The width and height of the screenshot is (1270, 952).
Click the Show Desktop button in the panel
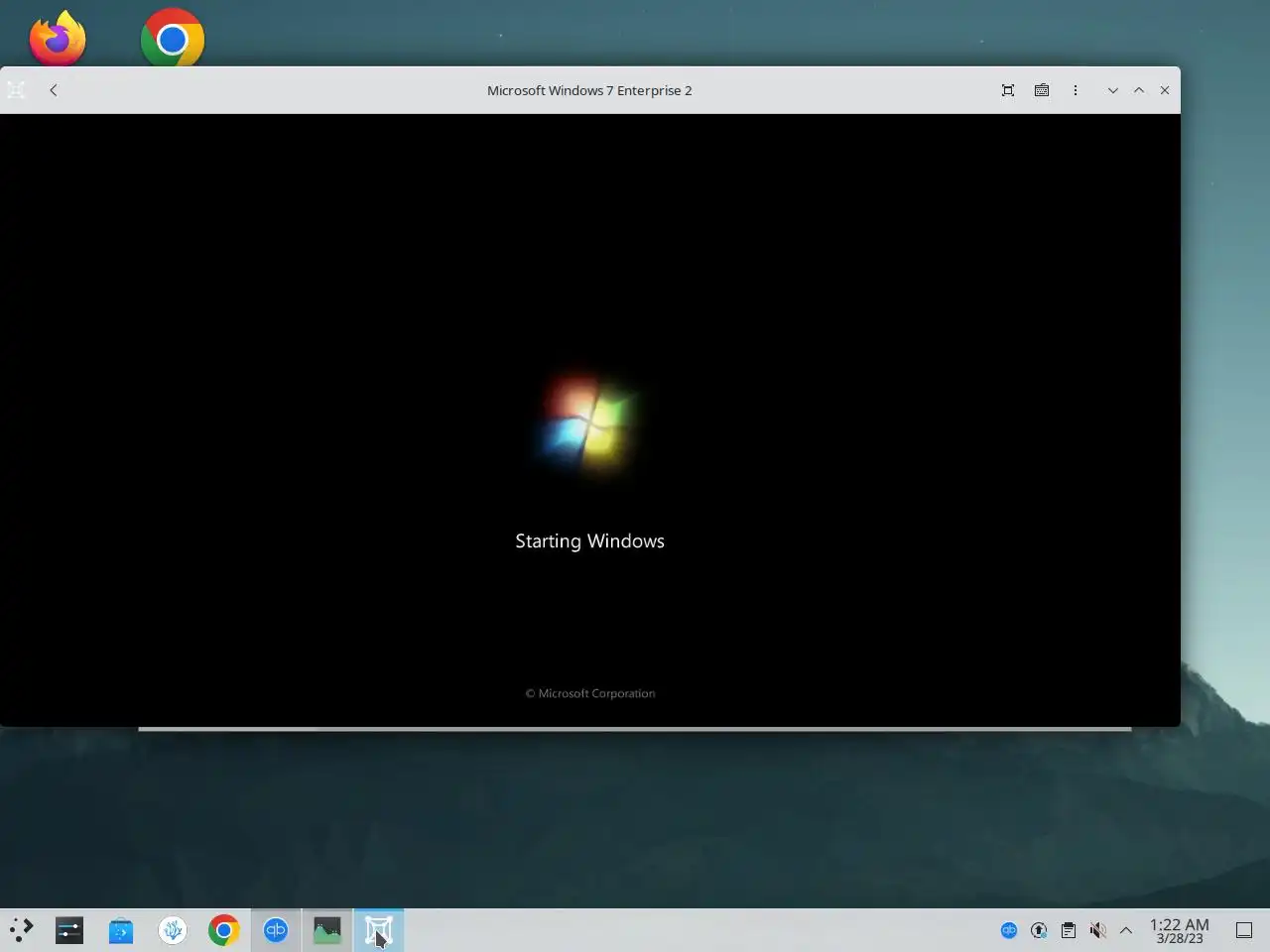[x=1244, y=930]
